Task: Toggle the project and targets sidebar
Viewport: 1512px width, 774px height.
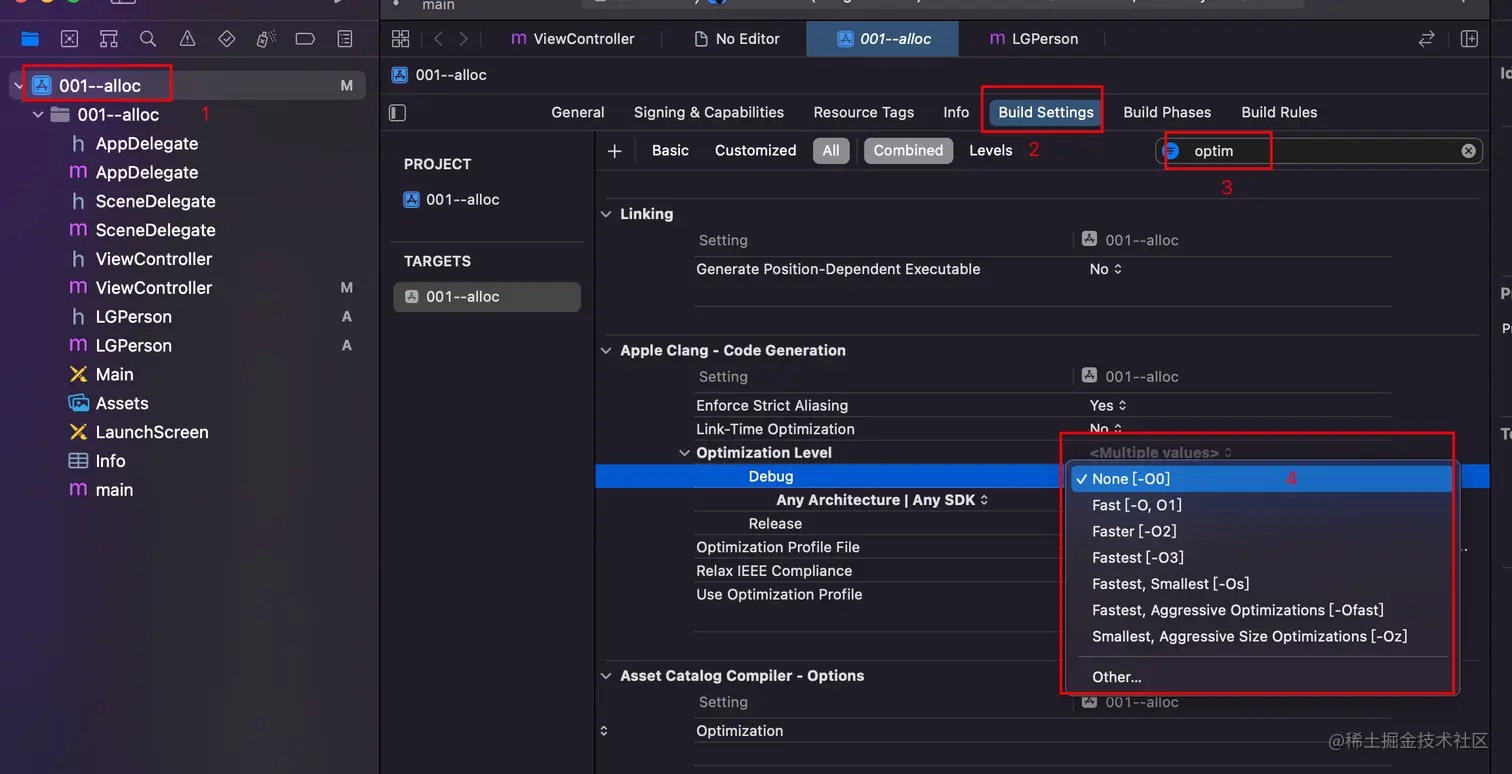Action: [x=398, y=113]
